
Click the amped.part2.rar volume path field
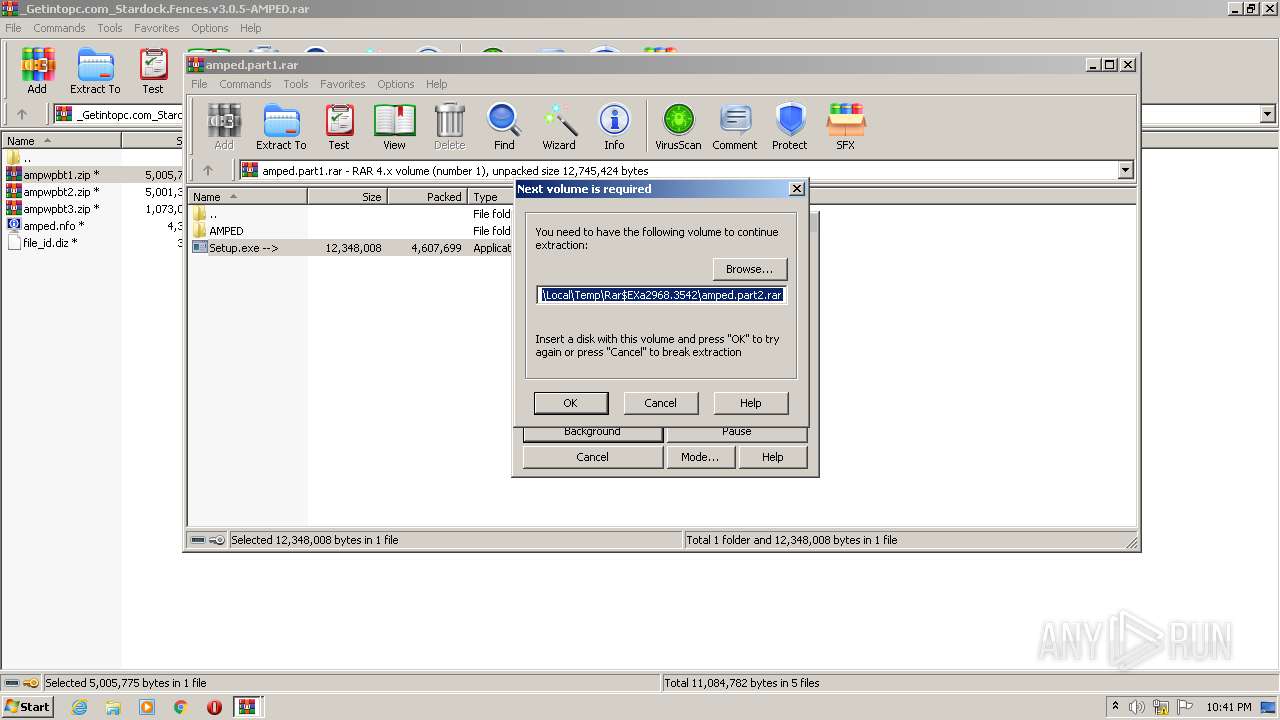tap(661, 295)
